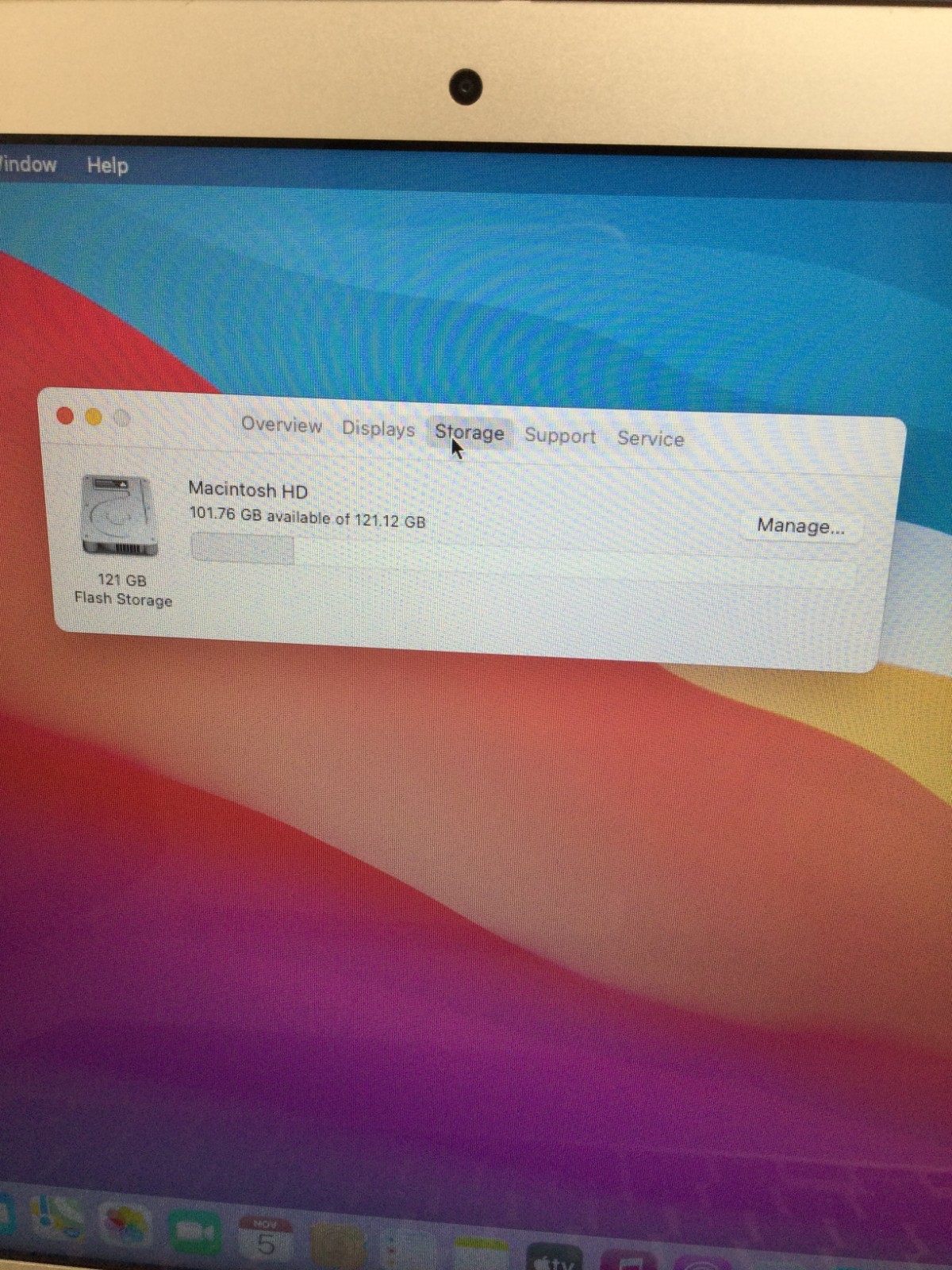Launch FaceTime from the Dock
Screen dimensions: 952x1270
pos(194,1232)
